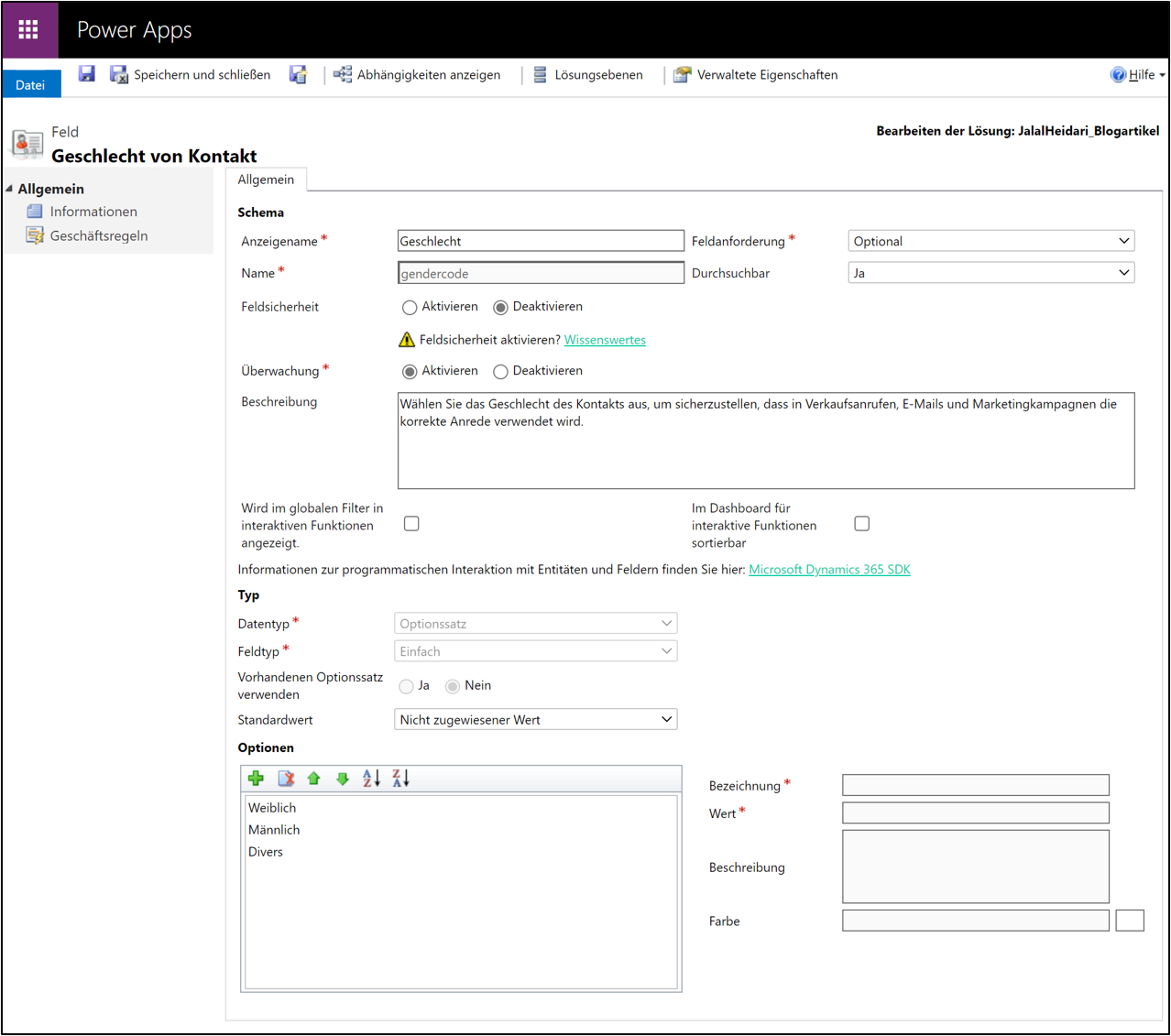Open the Datei menu

point(30,84)
